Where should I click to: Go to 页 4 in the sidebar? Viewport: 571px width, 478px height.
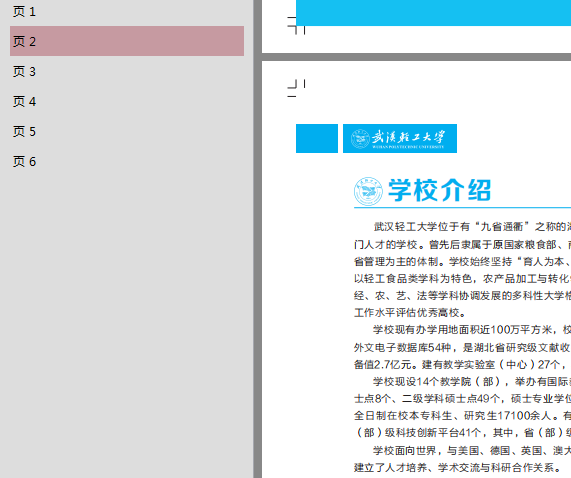click(127, 101)
